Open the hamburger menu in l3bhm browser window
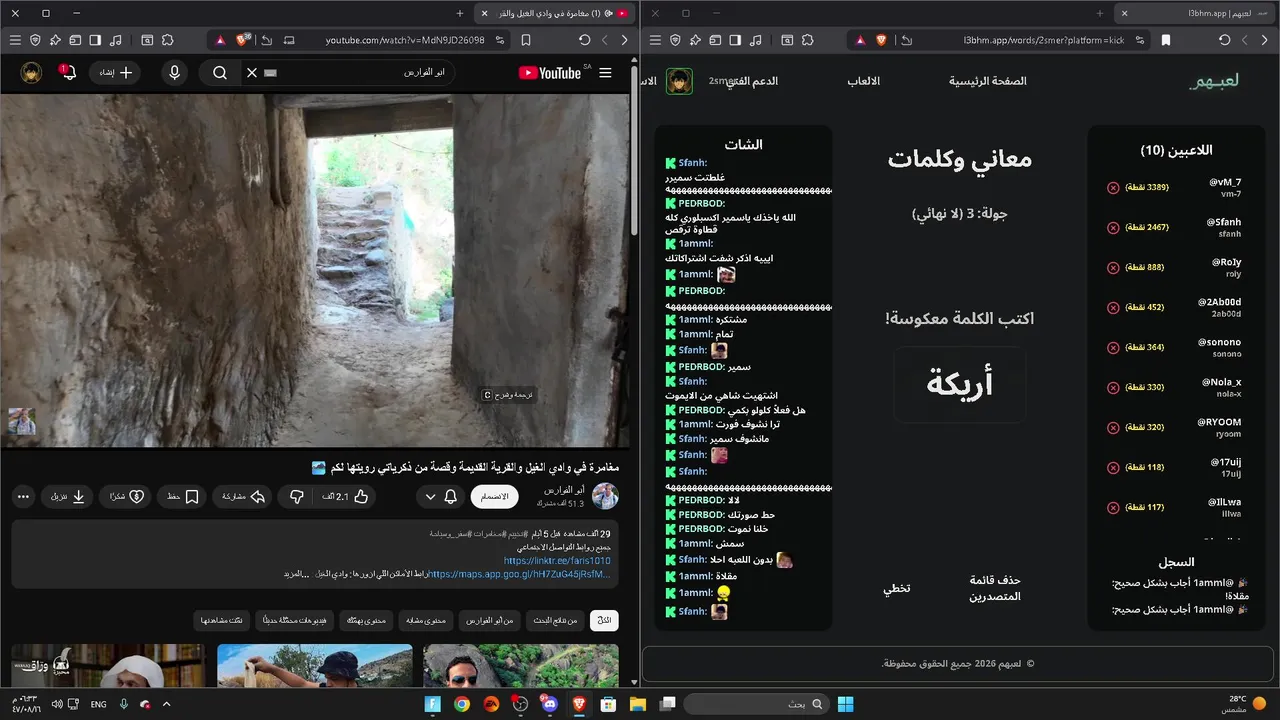The height and width of the screenshot is (720, 1280). pyautogui.click(x=655, y=40)
